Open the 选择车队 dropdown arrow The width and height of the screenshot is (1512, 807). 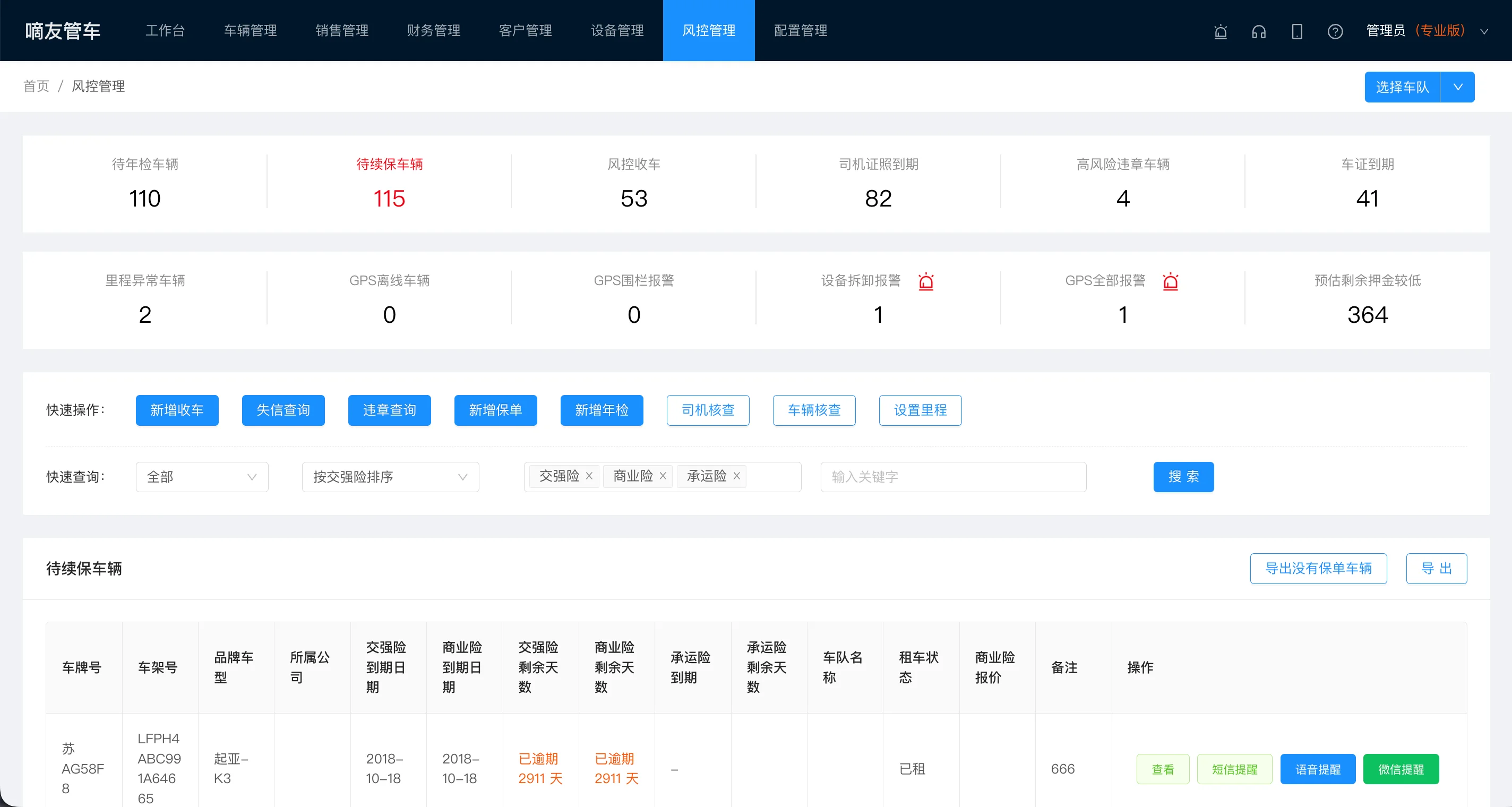1457,87
